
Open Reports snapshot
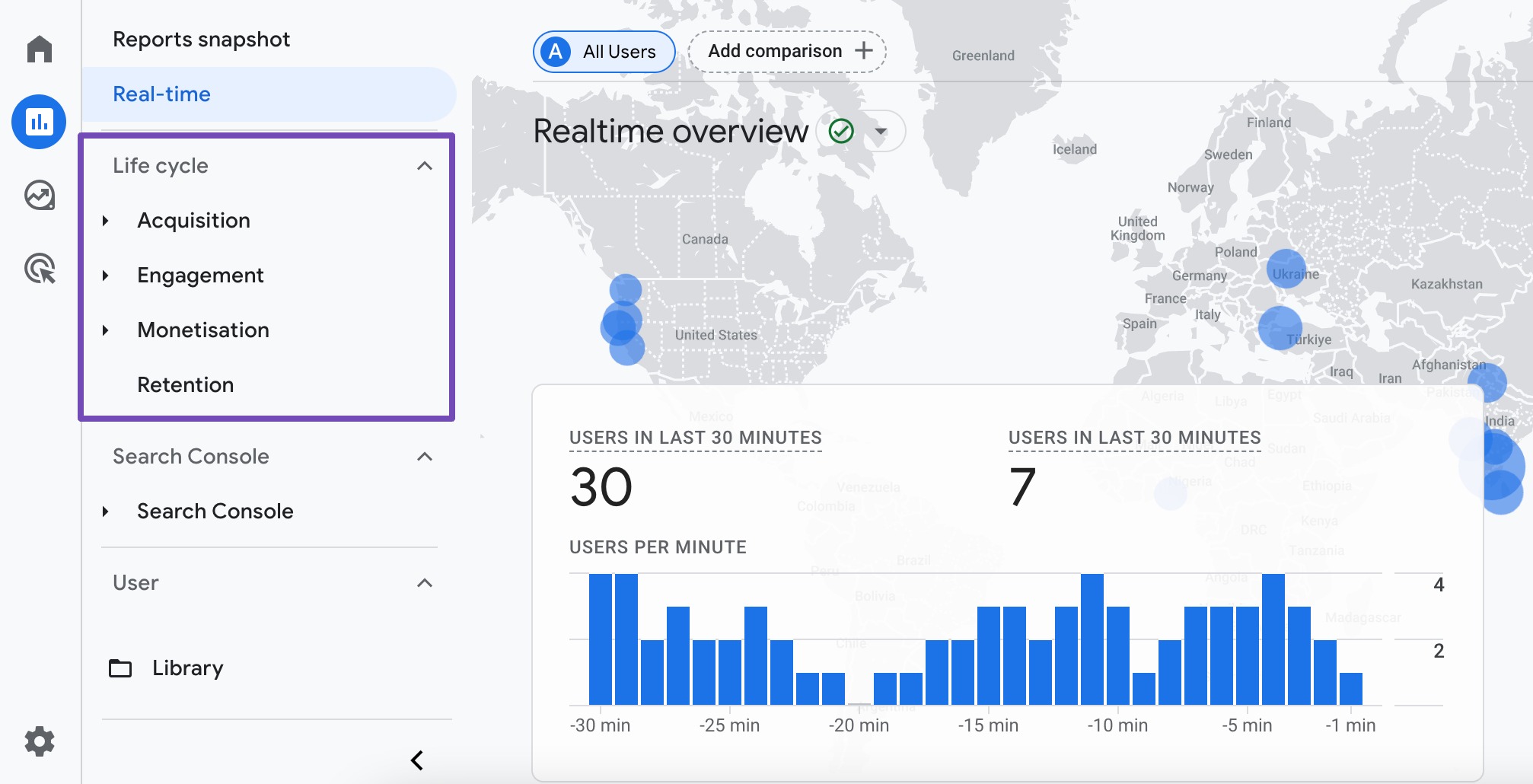[201, 40]
